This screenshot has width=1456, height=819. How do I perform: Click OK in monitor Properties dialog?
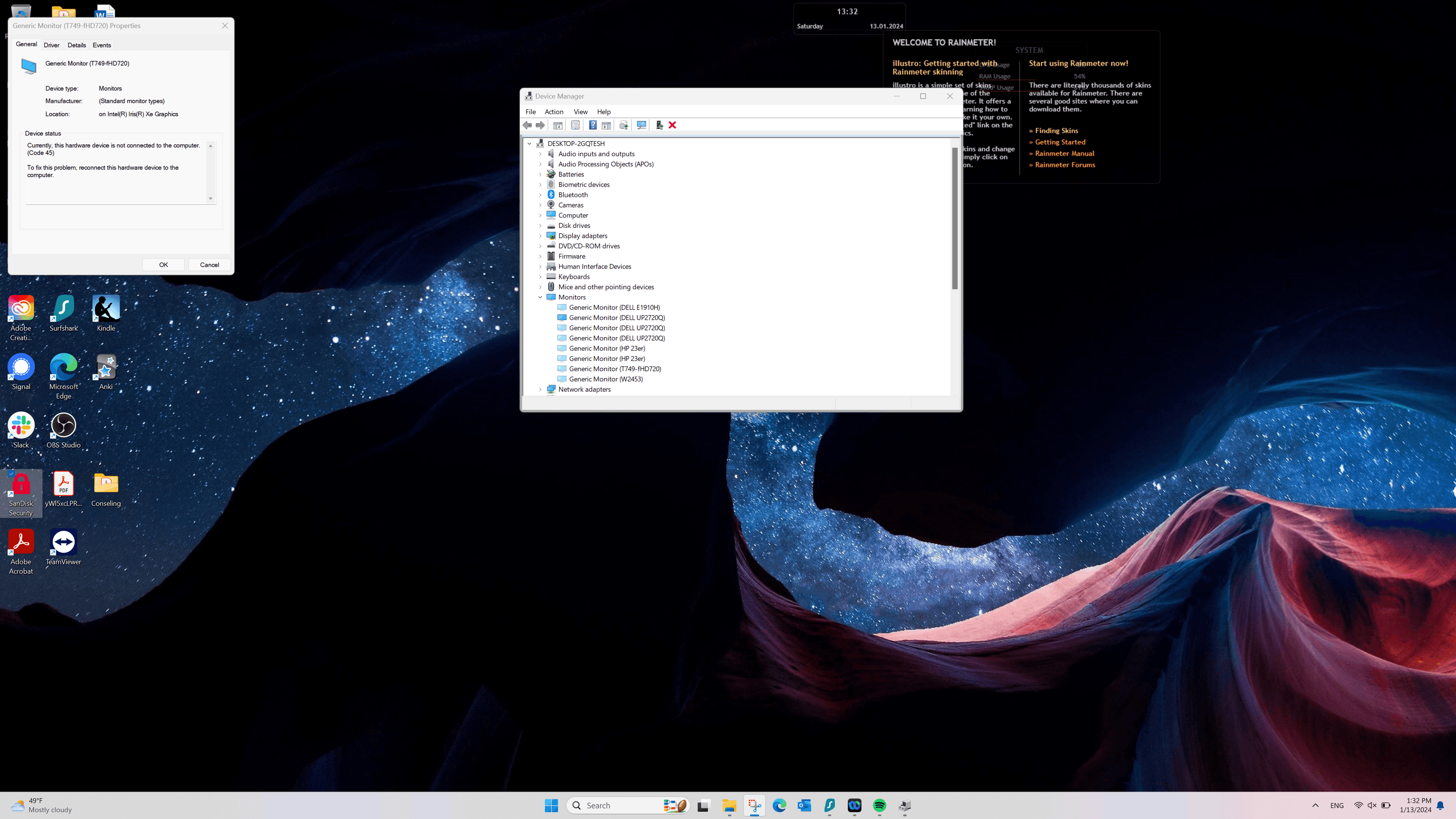163,265
